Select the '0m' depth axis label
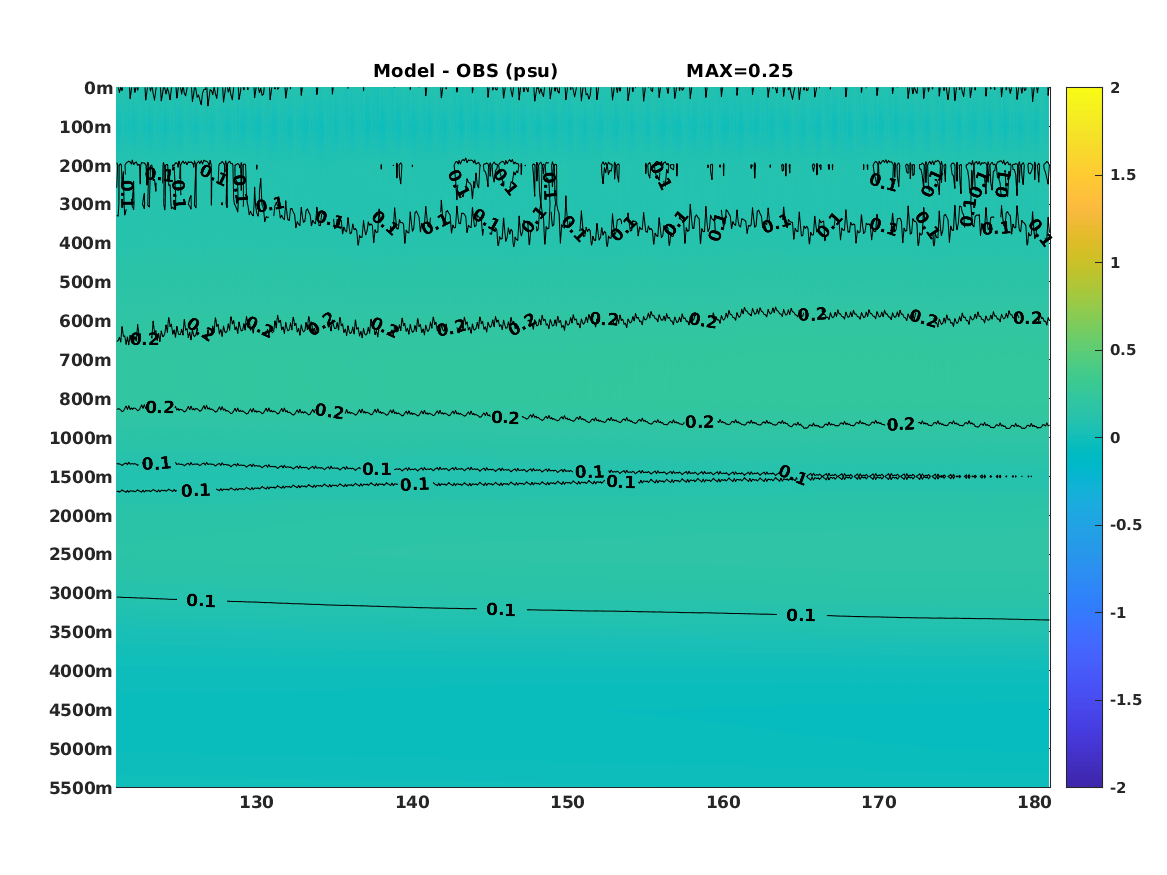The image size is (1167, 875). 98,89
